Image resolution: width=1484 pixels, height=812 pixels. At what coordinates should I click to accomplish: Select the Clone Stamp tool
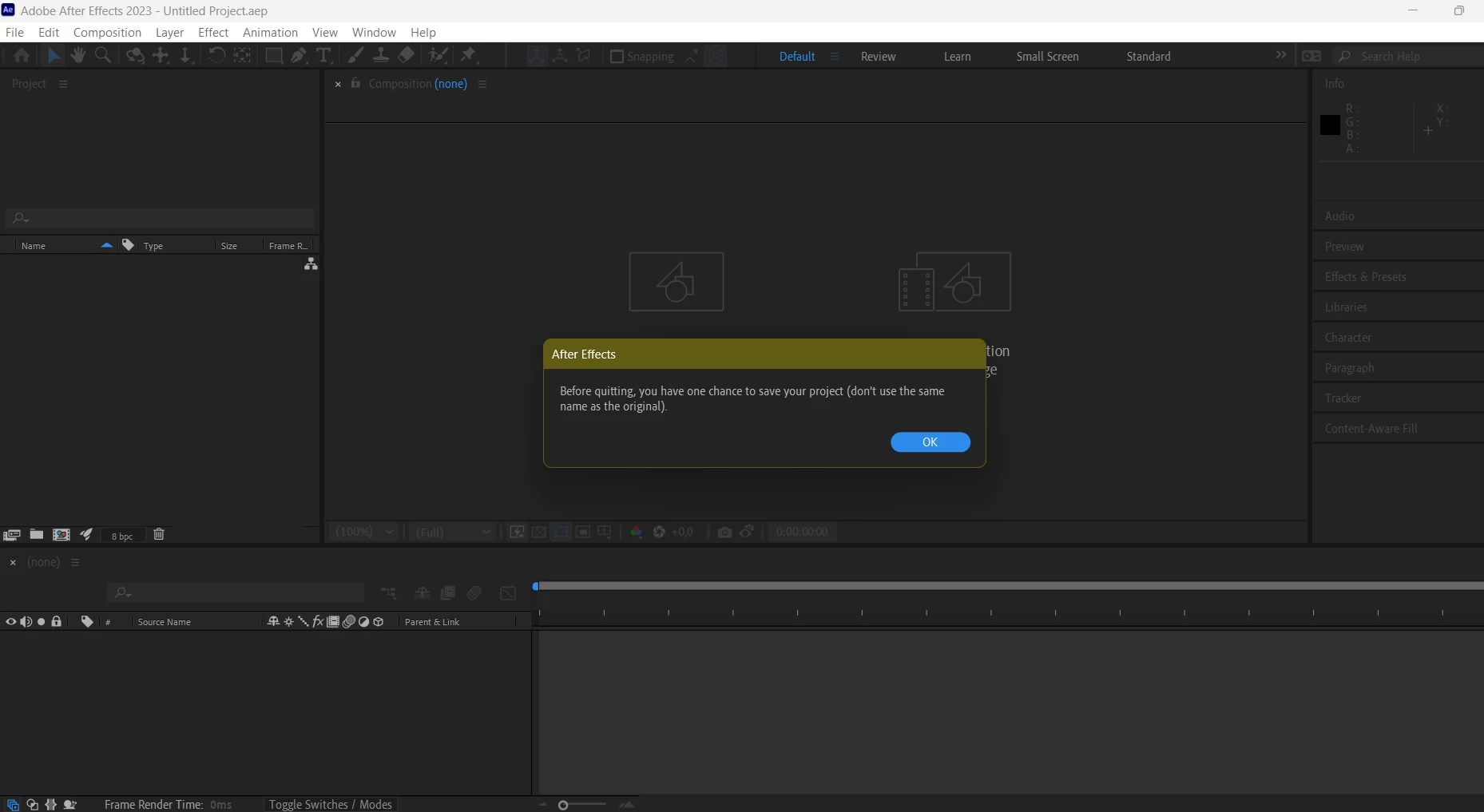click(381, 55)
